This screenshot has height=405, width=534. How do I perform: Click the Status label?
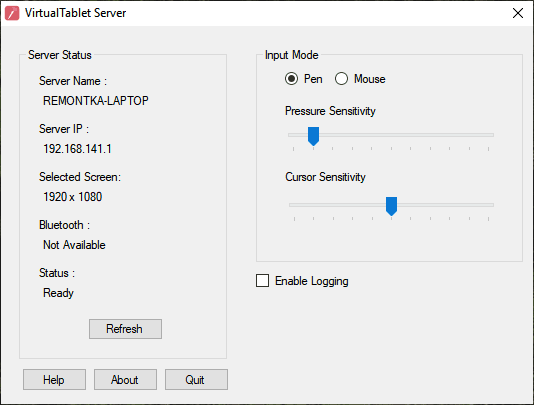pyautogui.click(x=57, y=273)
